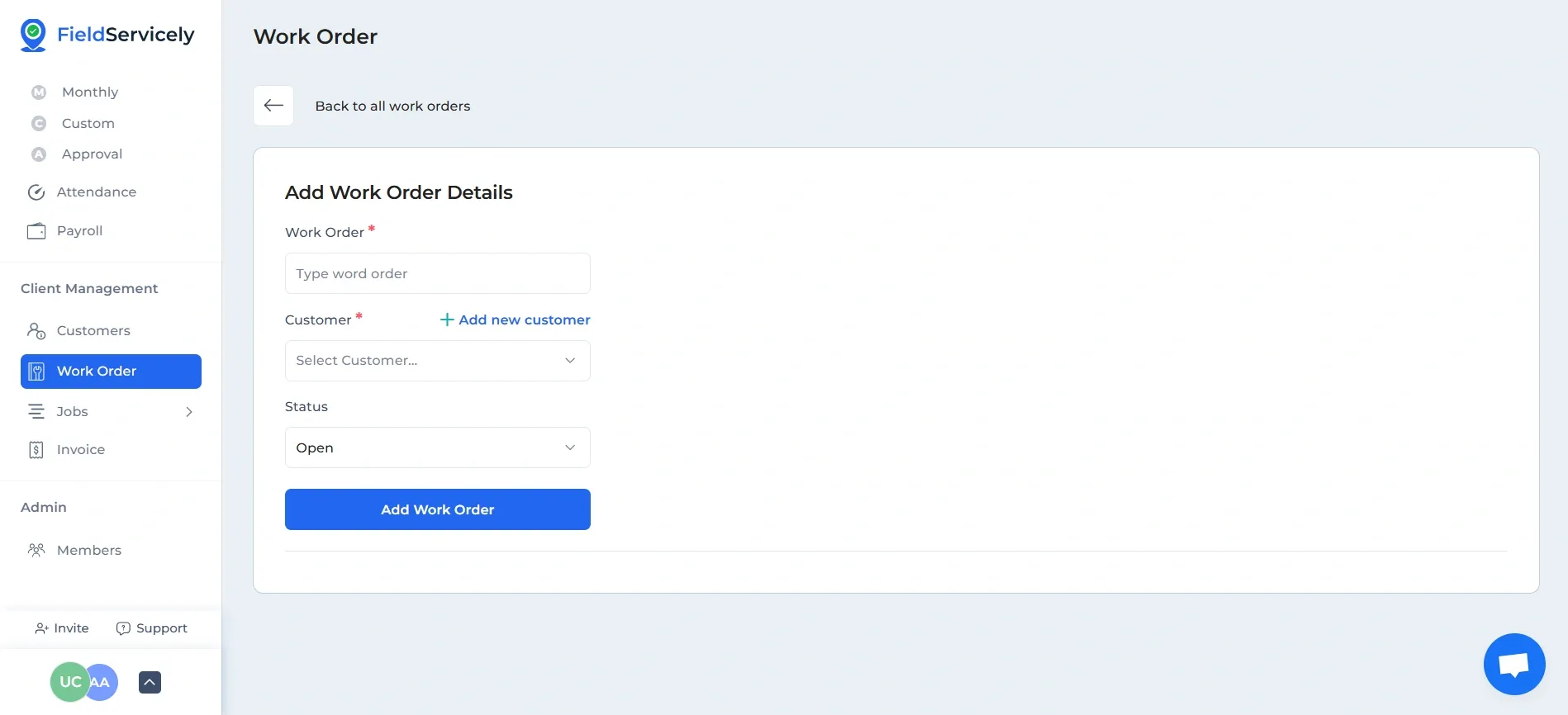The height and width of the screenshot is (715, 1568).
Task: Click the Add new customer link
Action: tap(516, 320)
